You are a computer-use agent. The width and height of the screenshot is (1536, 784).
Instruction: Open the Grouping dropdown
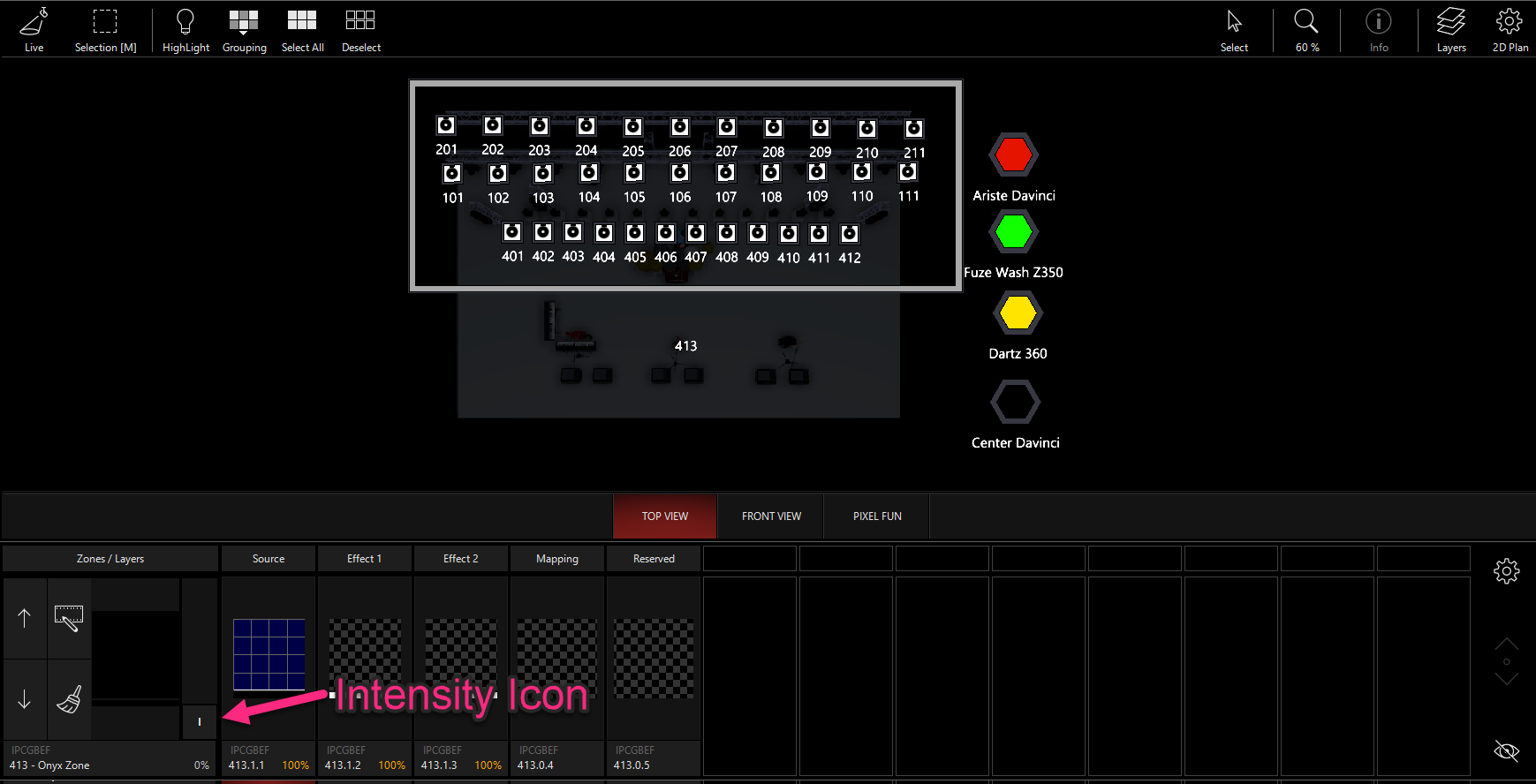coord(244,21)
